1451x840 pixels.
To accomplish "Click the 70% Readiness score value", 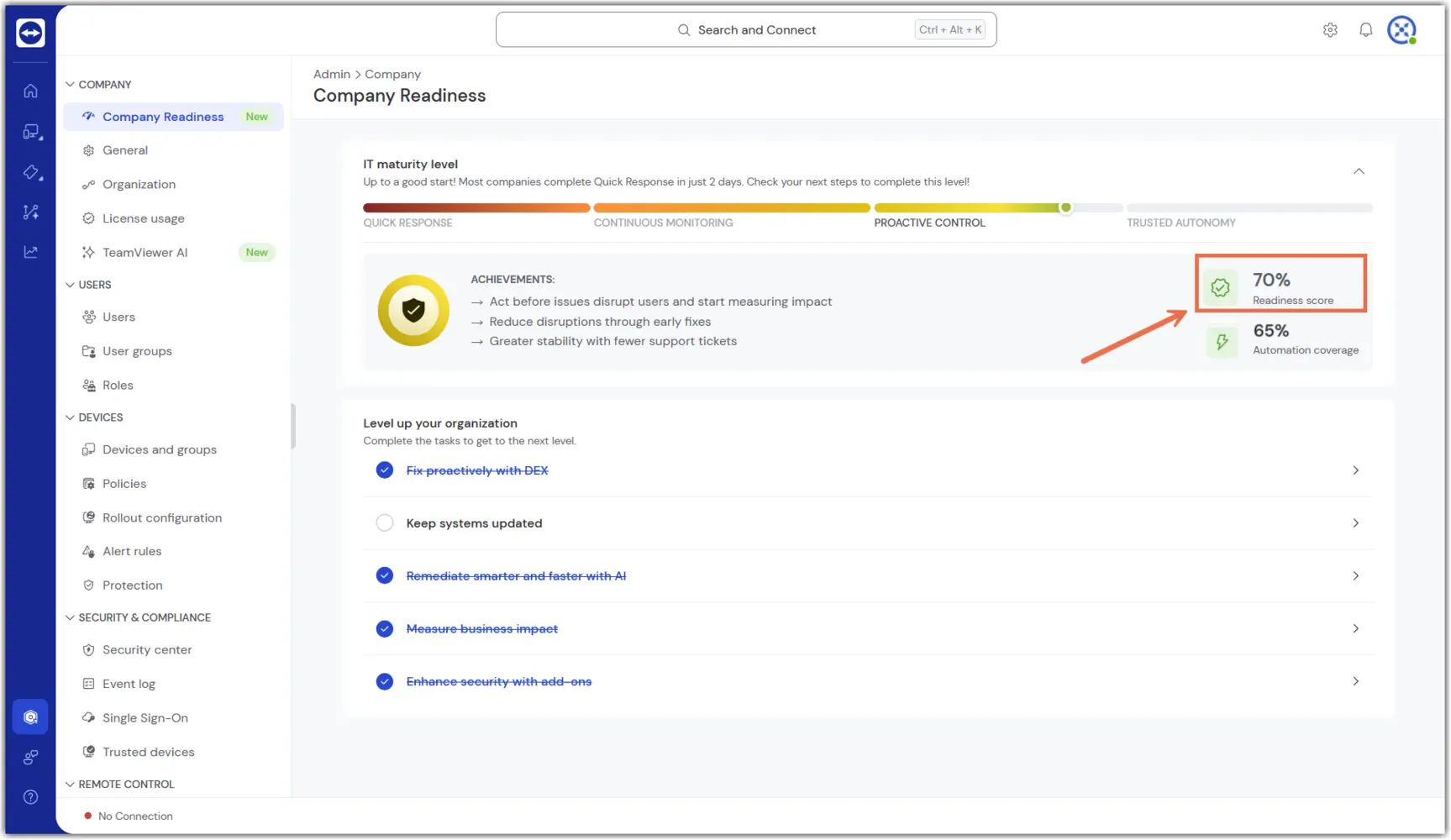I will click(1271, 280).
